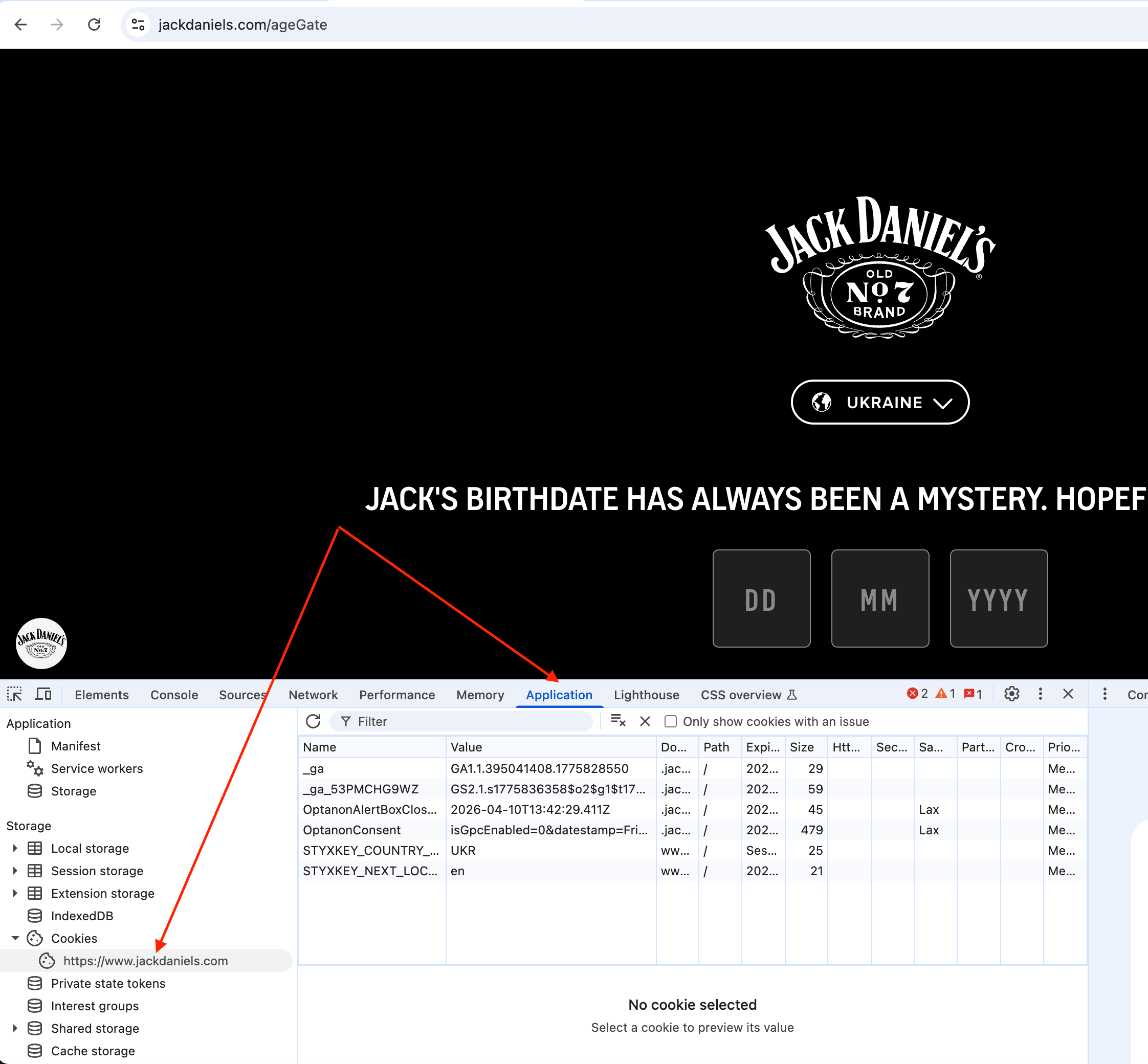1148x1064 pixels.
Task: Expand the Extension storage tree node
Action: (15, 893)
